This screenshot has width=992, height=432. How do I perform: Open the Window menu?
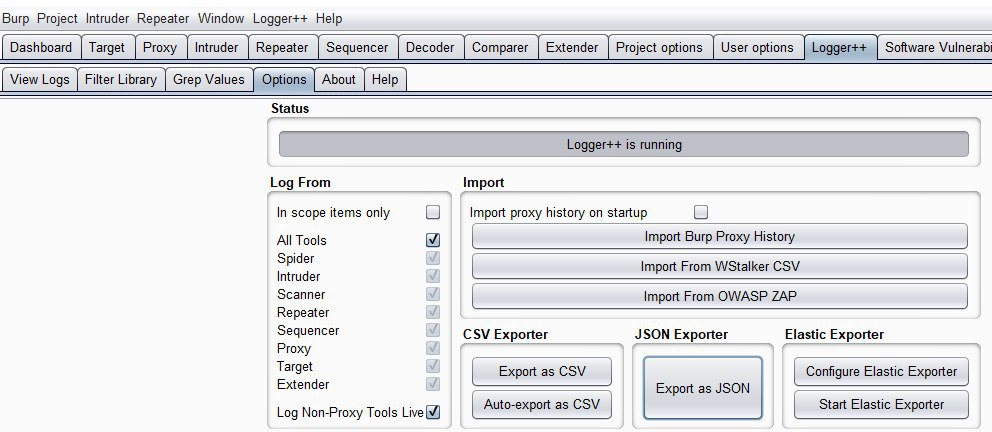221,18
